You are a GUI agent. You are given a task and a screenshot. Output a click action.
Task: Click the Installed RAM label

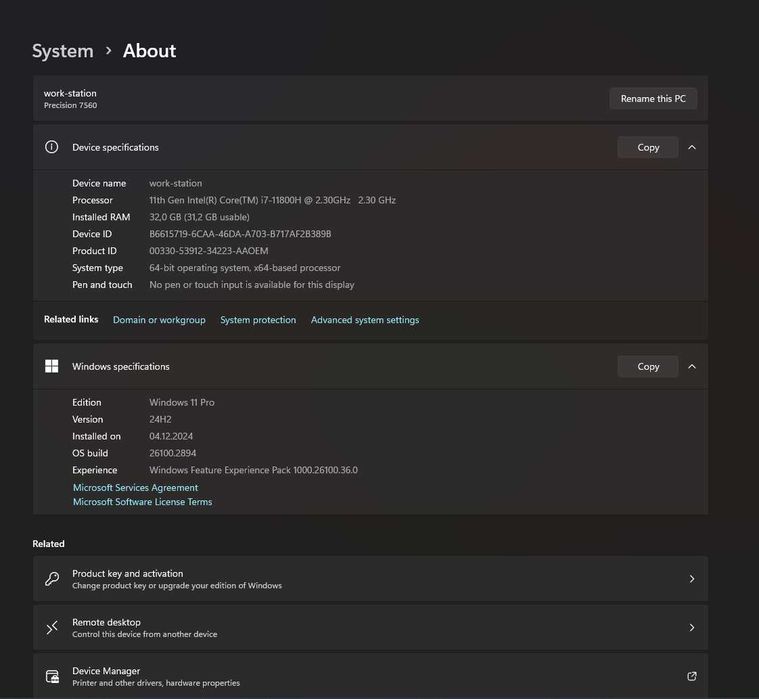pyautogui.click(x=101, y=217)
